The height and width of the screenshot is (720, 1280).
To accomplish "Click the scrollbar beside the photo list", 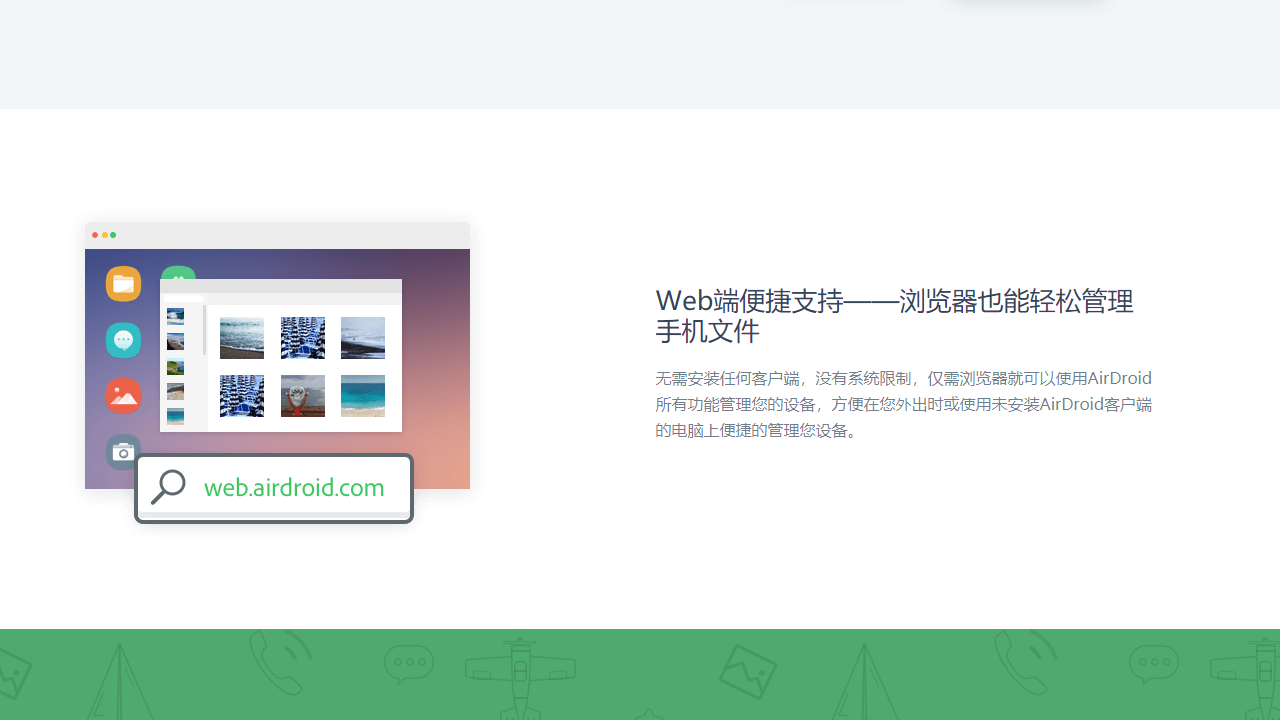I will (x=204, y=328).
